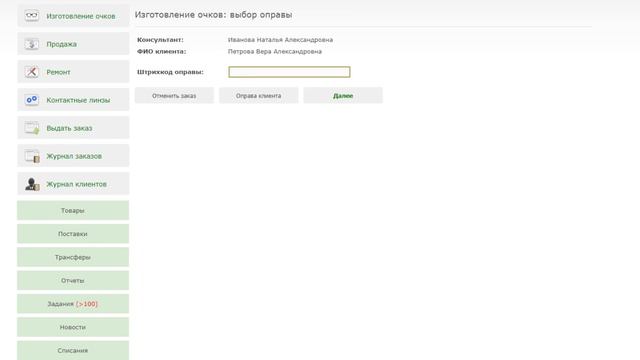640x360 pixels.
Task: Open the Изготовление очков menu label
Action: 81,16
